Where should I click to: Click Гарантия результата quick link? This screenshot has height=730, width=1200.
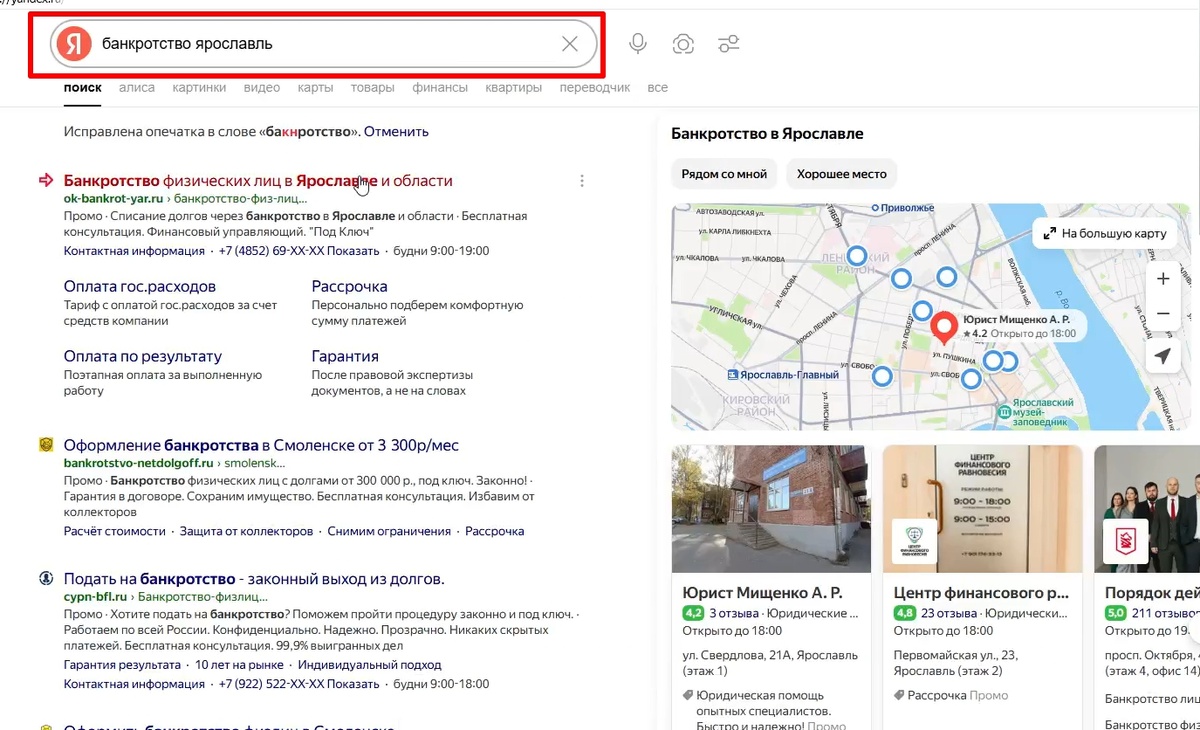click(x=123, y=665)
